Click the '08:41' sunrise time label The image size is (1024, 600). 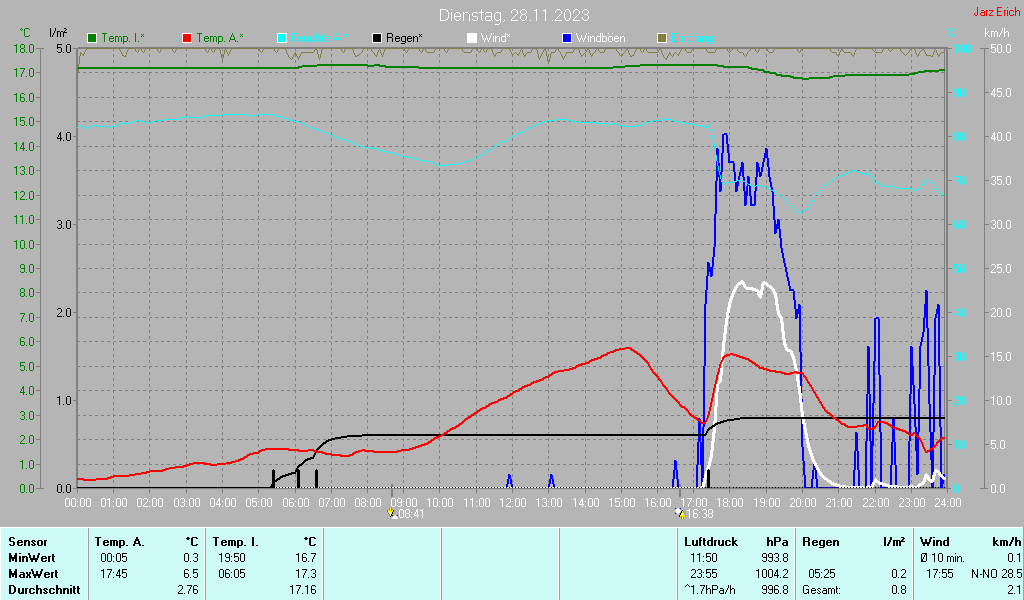pyautogui.click(x=411, y=514)
